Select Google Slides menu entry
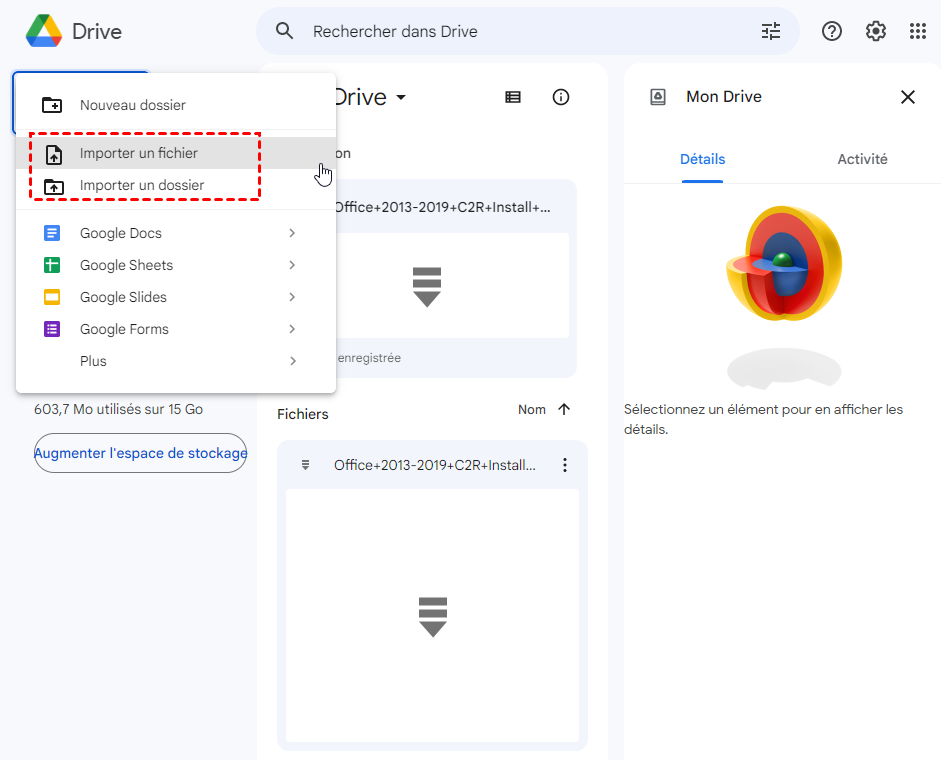Viewport: 941px width, 760px height. click(x=175, y=297)
